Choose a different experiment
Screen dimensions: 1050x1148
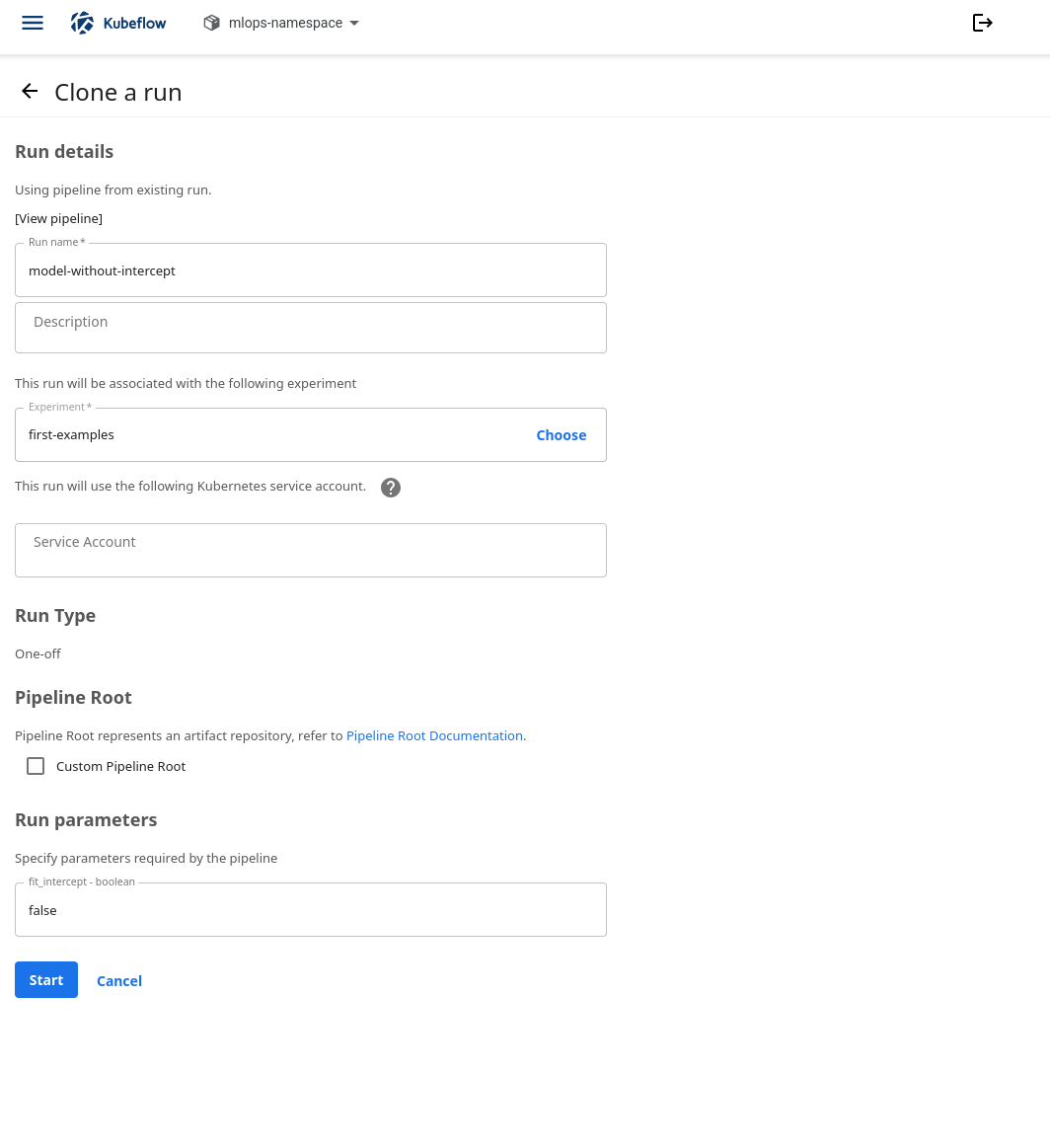tap(562, 435)
